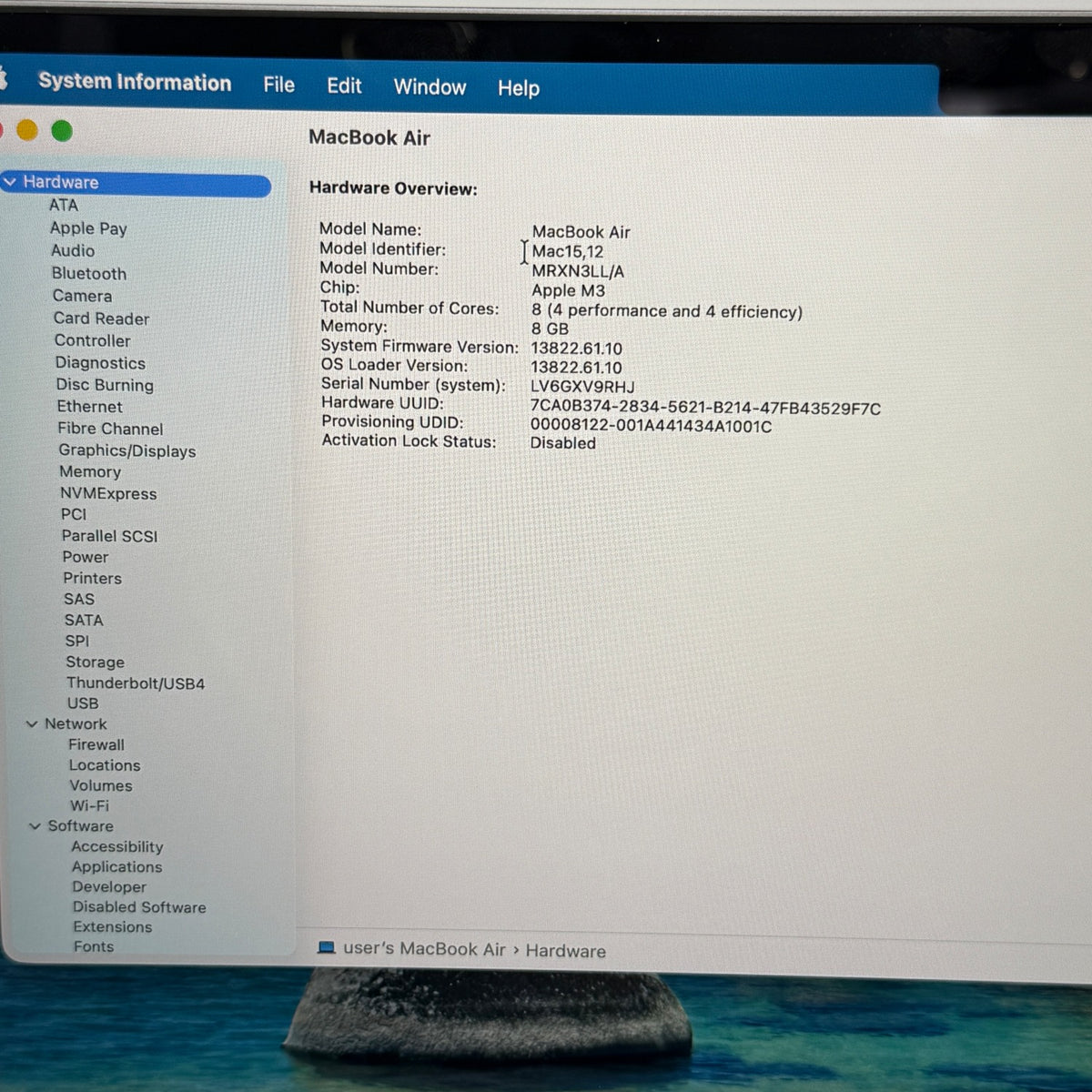Image resolution: width=1092 pixels, height=1092 pixels.
Task: Select Storage in the sidebar
Action: tap(95, 662)
